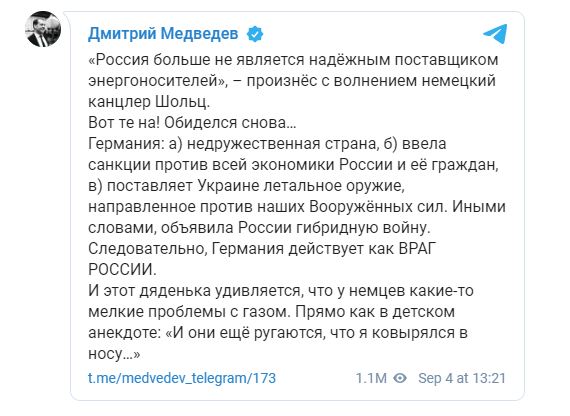The width and height of the screenshot is (570, 416).
Task: Click the line starting И этот дяденька
Action: (281, 291)
